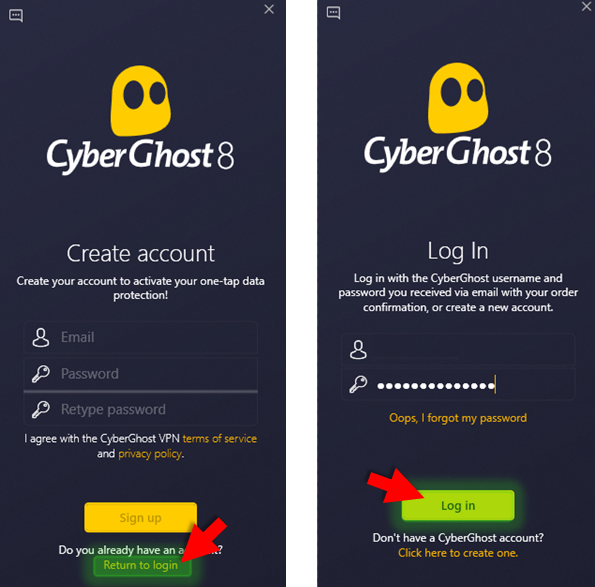Click the key icon beside Password placeholder
595x587 pixels.
point(41,374)
